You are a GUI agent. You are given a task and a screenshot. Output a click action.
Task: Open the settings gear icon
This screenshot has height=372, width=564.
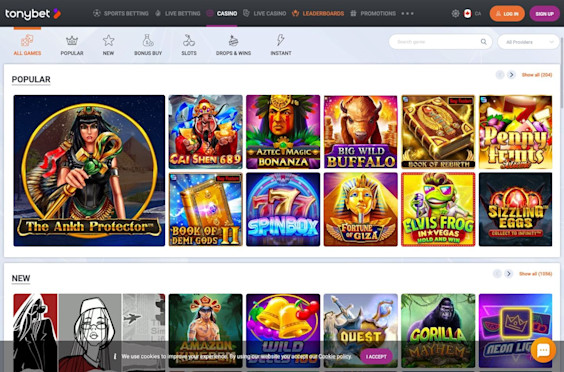[x=455, y=13]
